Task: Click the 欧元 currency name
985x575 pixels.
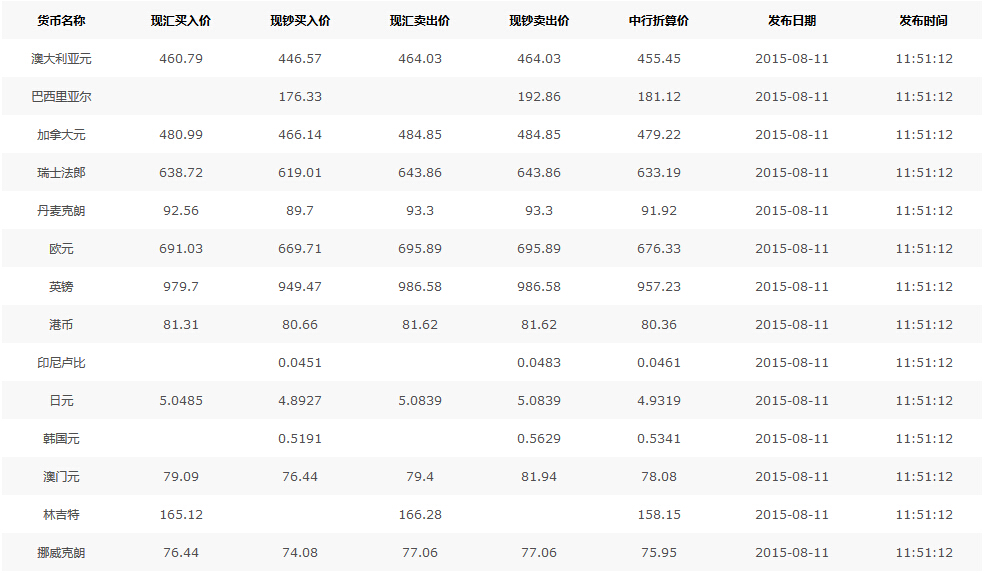Action: tap(61, 249)
